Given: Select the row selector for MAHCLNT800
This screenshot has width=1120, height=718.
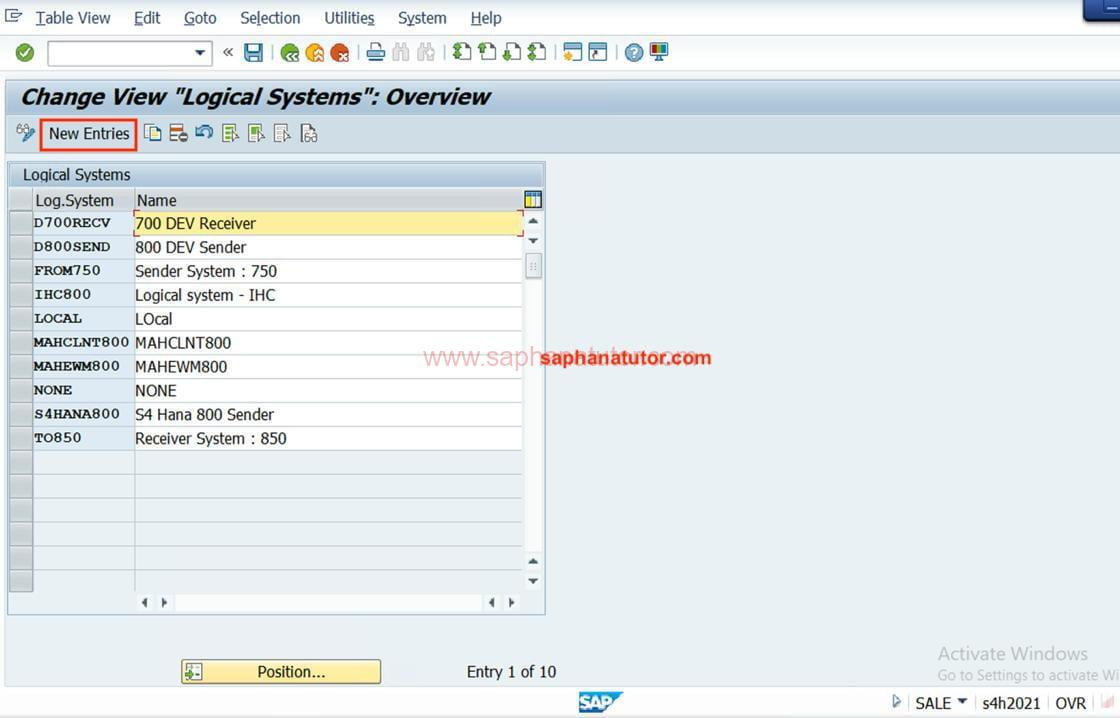Looking at the screenshot, I should click(21, 343).
